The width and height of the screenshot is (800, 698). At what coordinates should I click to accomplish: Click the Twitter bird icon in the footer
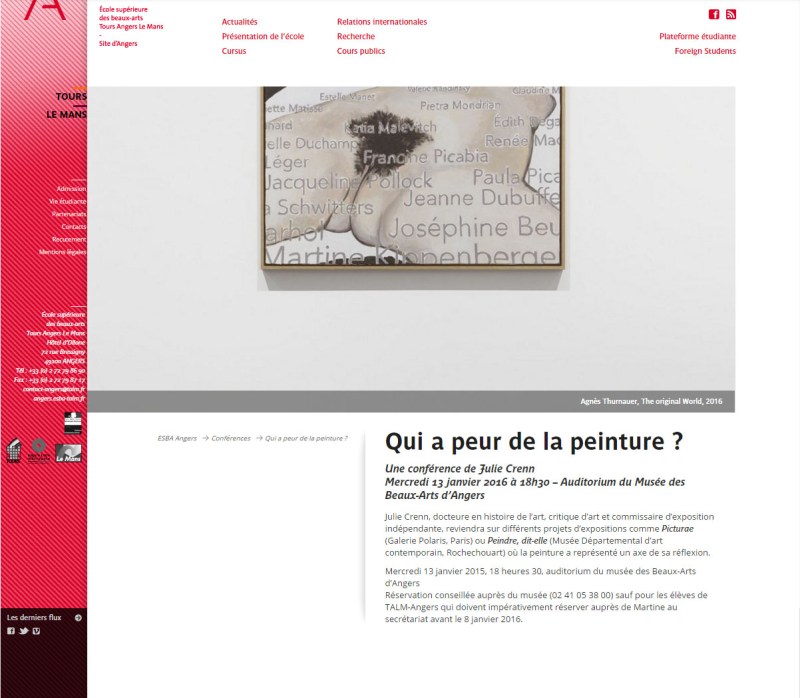point(23,630)
